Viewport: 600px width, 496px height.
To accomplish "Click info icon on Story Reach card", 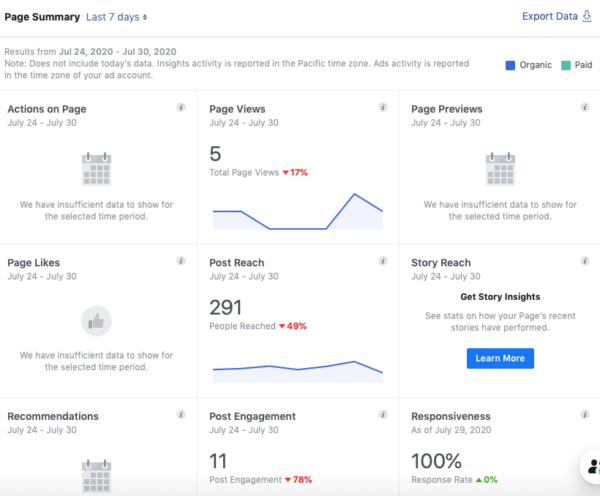I will [585, 261].
